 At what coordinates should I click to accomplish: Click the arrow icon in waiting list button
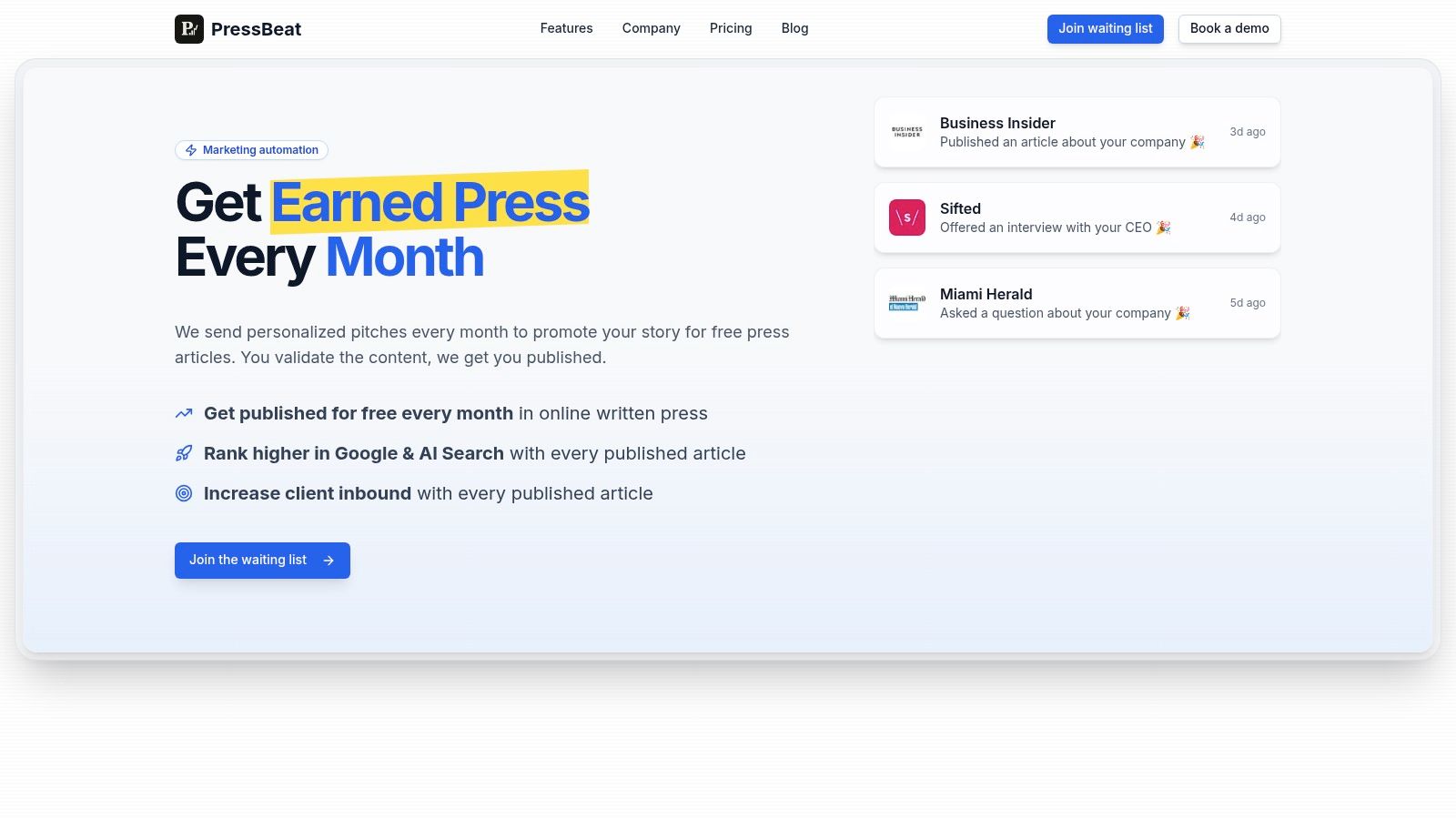coord(329,561)
